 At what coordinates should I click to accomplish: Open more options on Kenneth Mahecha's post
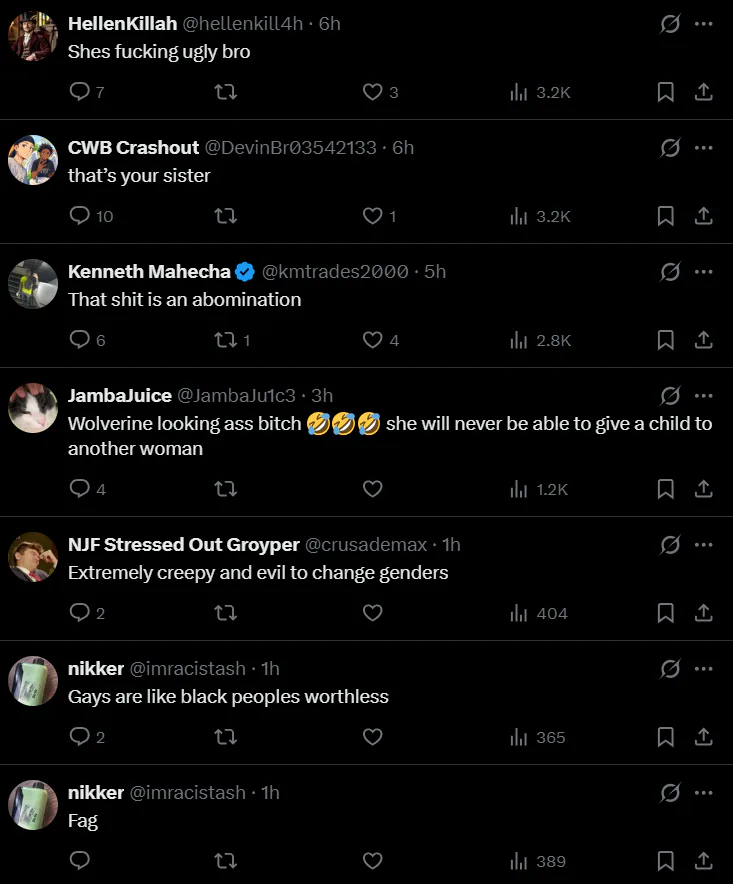[703, 272]
